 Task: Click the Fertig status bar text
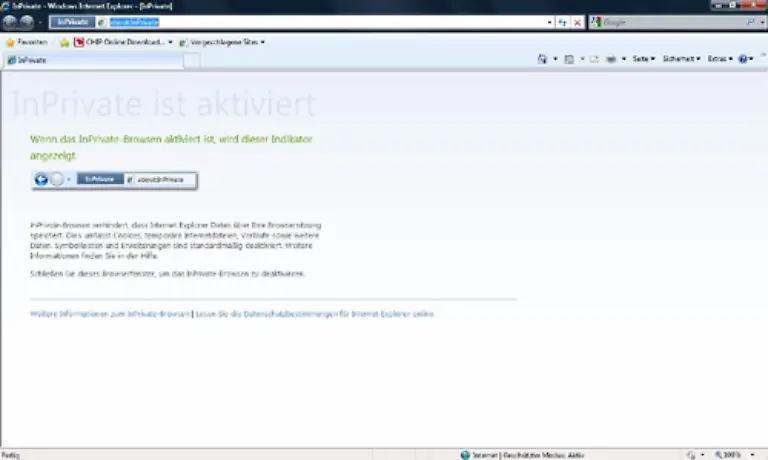click(x=11, y=455)
